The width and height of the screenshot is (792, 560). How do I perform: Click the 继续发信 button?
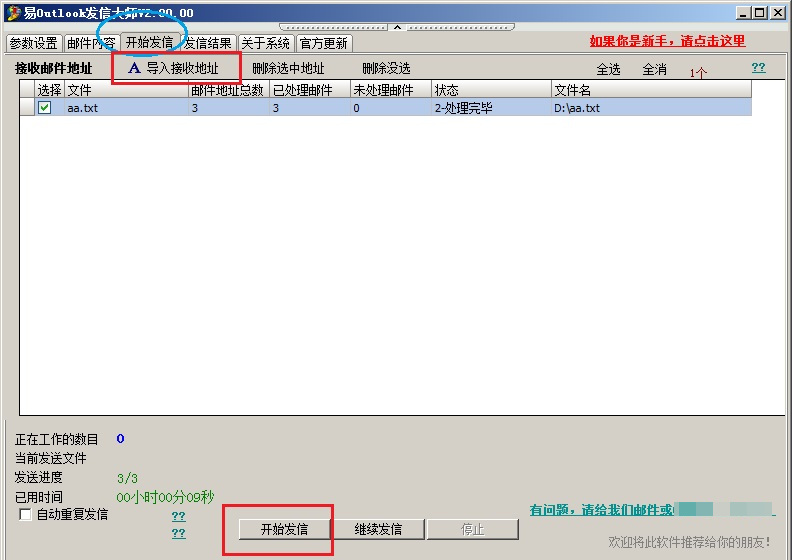(378, 529)
